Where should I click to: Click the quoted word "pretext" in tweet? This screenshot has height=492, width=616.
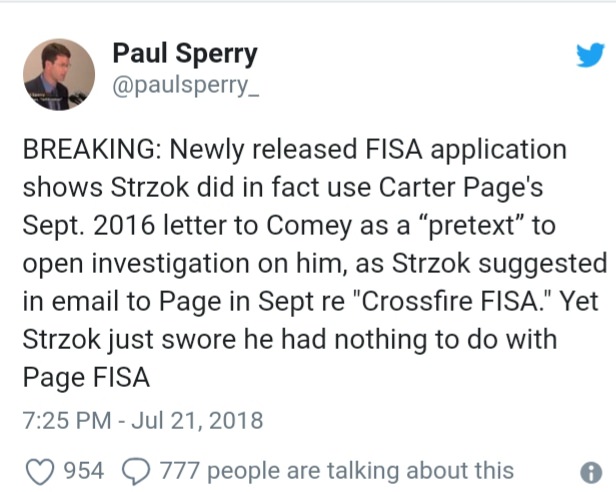[470, 226]
